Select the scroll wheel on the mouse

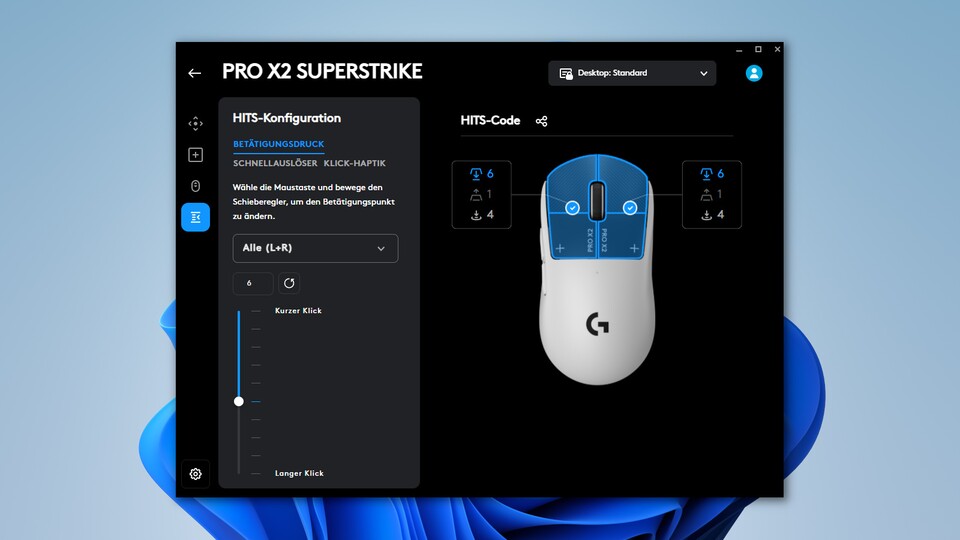pyautogui.click(x=597, y=200)
